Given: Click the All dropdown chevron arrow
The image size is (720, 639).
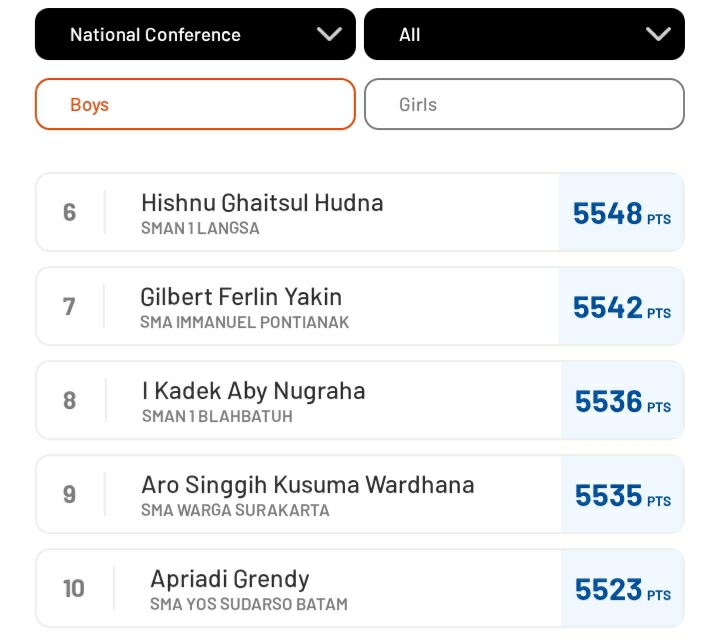Looking at the screenshot, I should pos(658,34).
